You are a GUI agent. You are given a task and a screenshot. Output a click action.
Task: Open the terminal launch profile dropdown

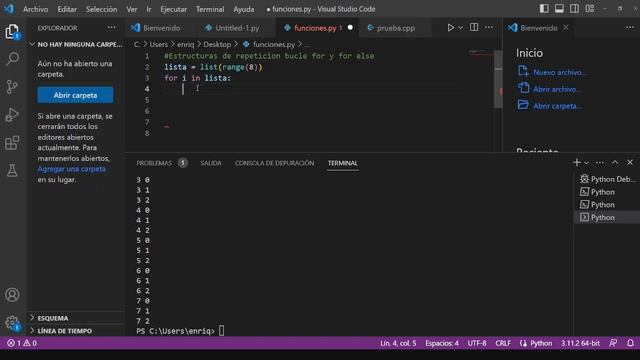[x=587, y=163]
